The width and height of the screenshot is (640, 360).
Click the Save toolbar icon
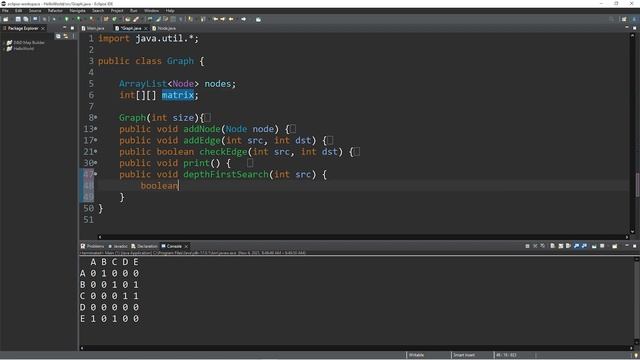click(18, 19)
